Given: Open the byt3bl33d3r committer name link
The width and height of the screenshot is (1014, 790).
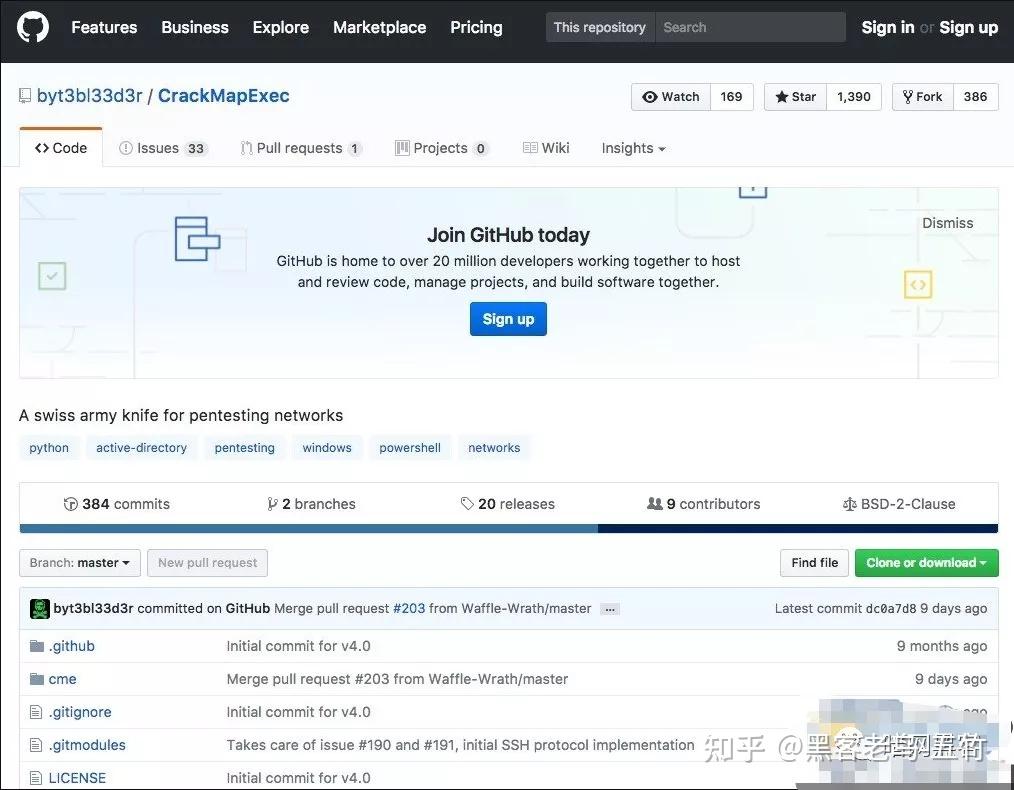Looking at the screenshot, I should 93,608.
